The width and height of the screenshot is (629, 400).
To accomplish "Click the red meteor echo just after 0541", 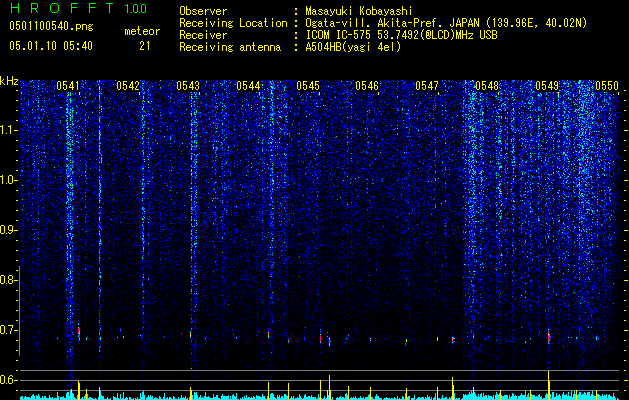I will pyautogui.click(x=79, y=331).
